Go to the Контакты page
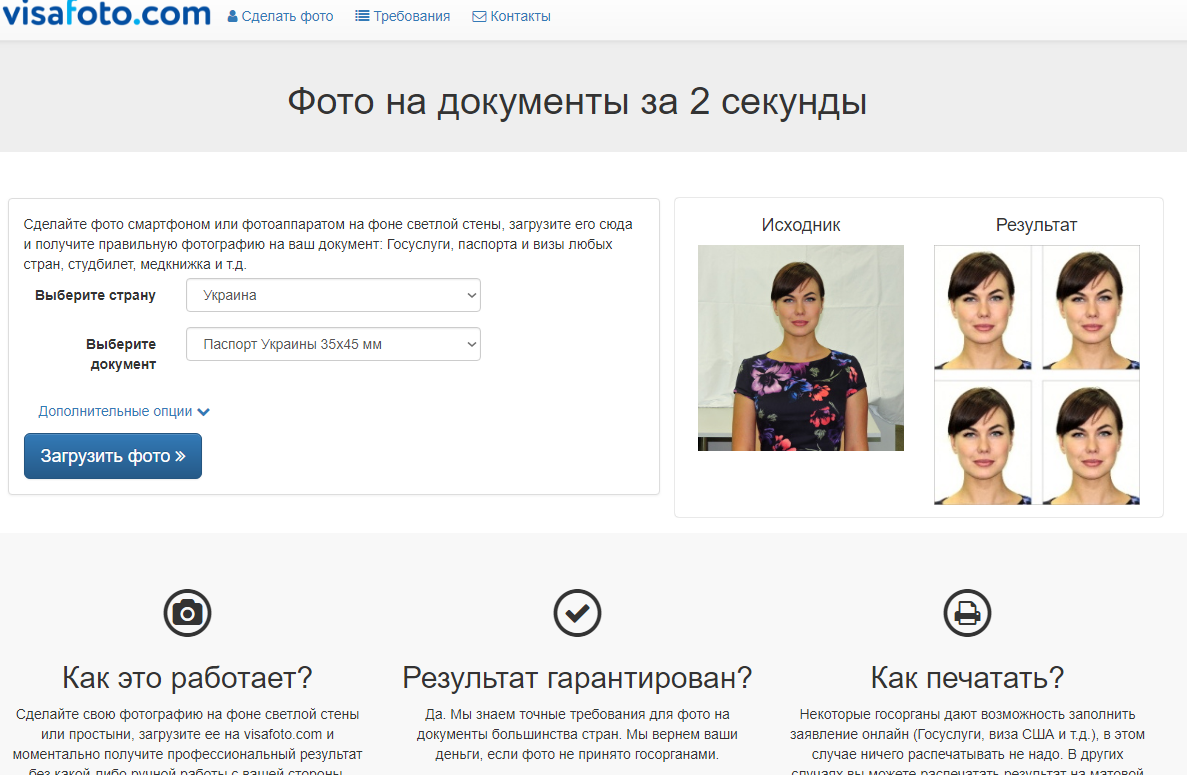Image resolution: width=1187 pixels, height=775 pixels. pyautogui.click(x=520, y=17)
